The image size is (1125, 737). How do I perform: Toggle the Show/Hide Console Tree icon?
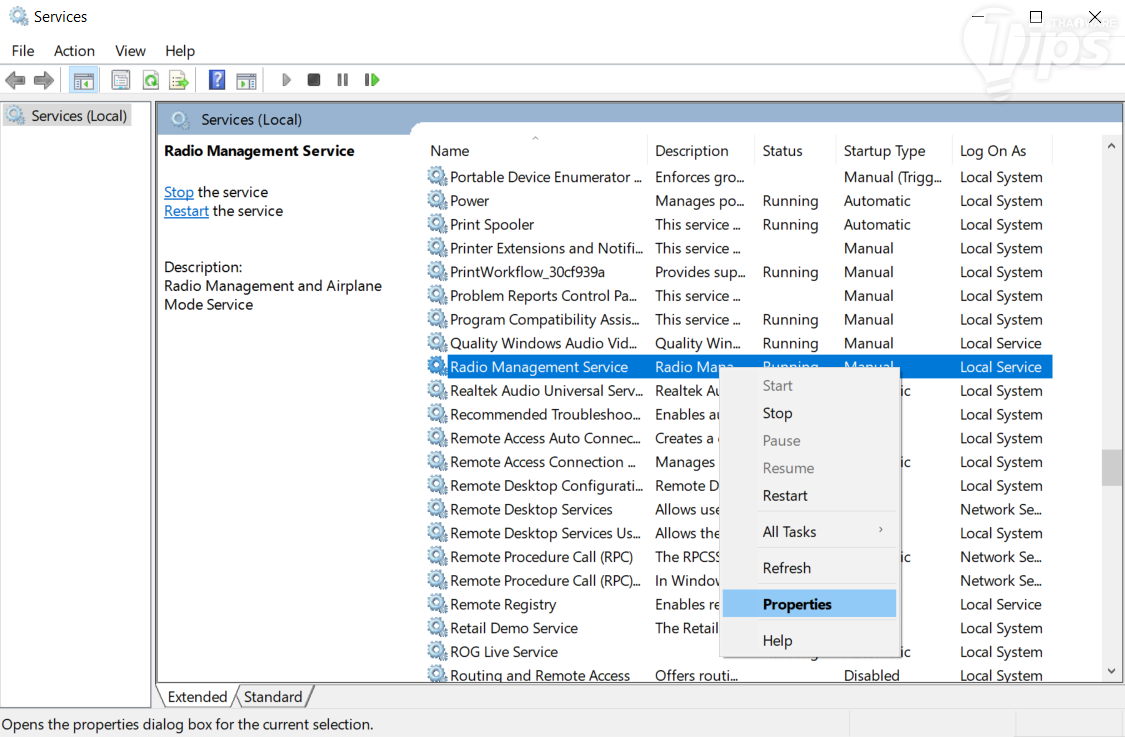point(83,80)
